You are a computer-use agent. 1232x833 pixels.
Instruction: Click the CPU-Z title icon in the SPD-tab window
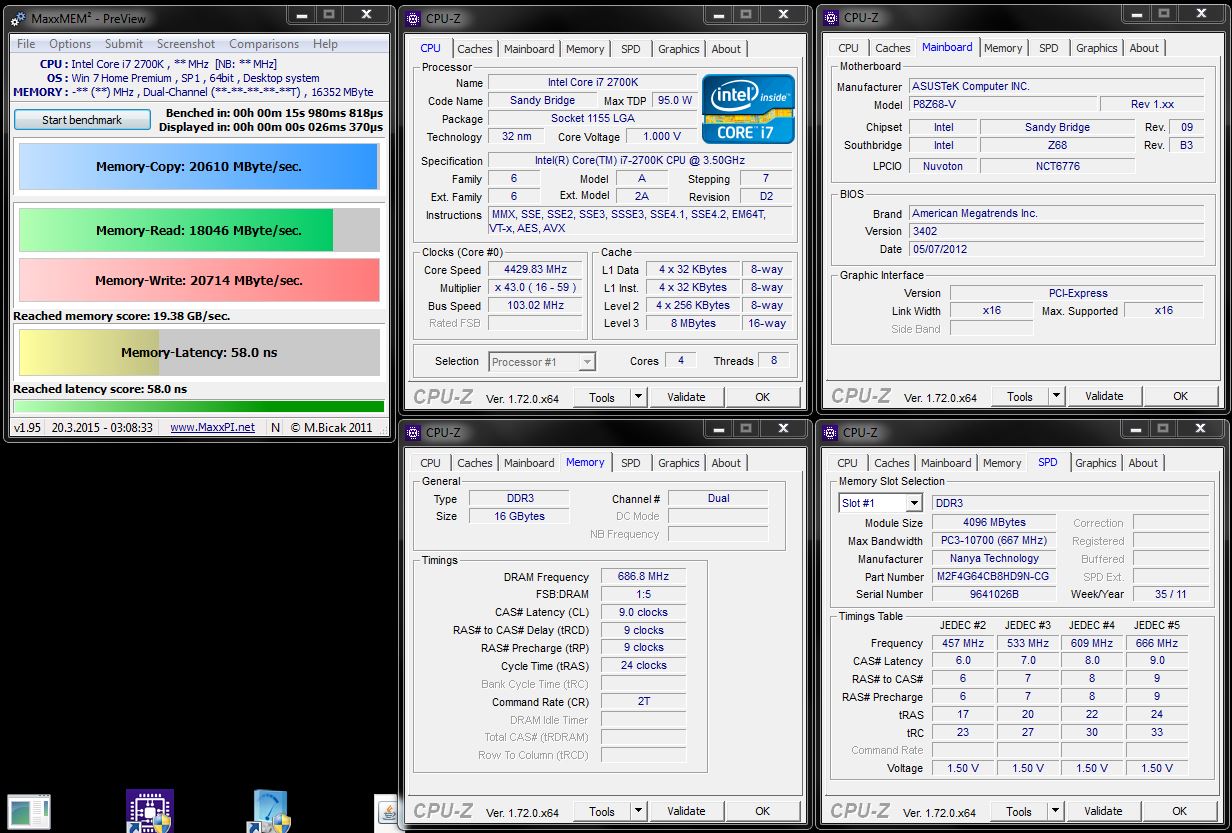[x=832, y=432]
